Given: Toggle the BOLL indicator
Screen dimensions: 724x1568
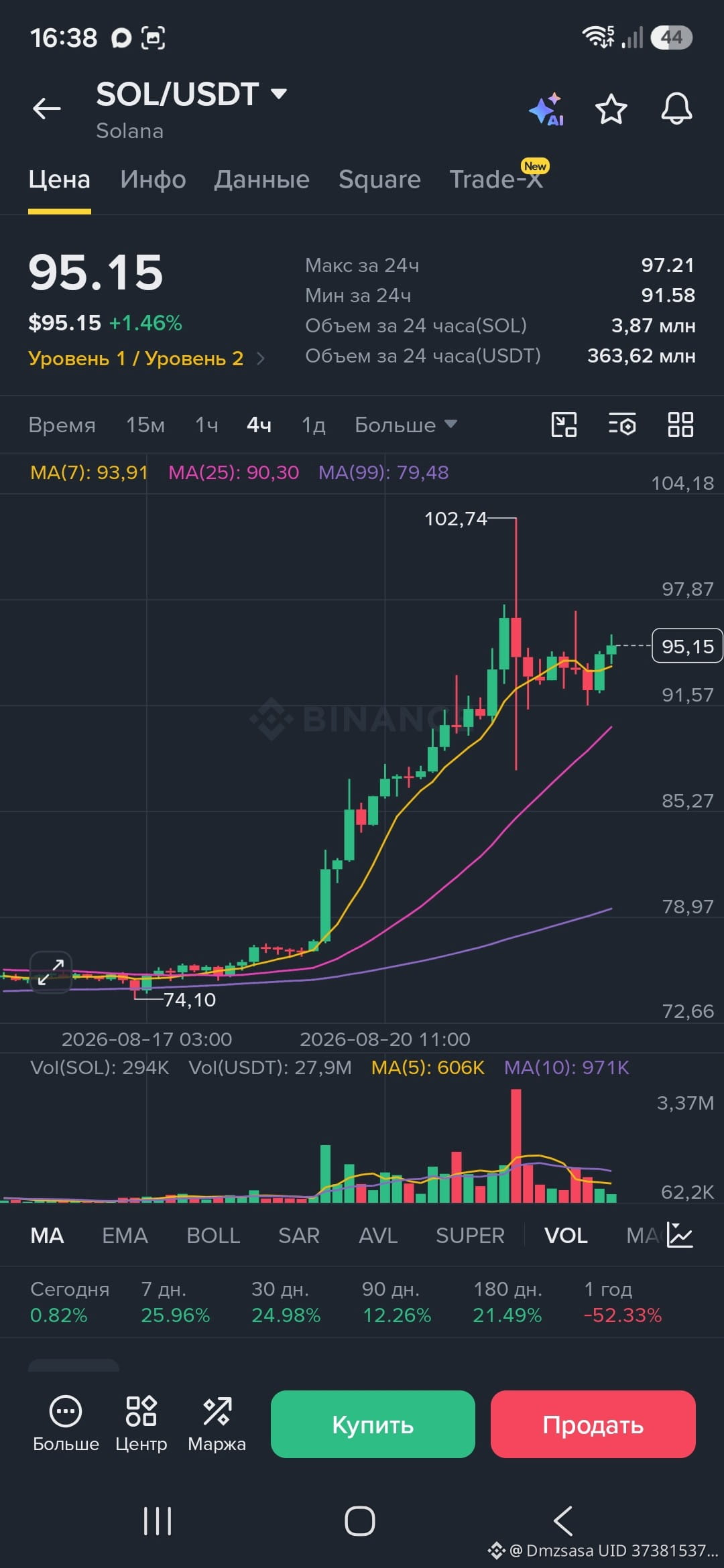Looking at the screenshot, I should click(x=213, y=1235).
